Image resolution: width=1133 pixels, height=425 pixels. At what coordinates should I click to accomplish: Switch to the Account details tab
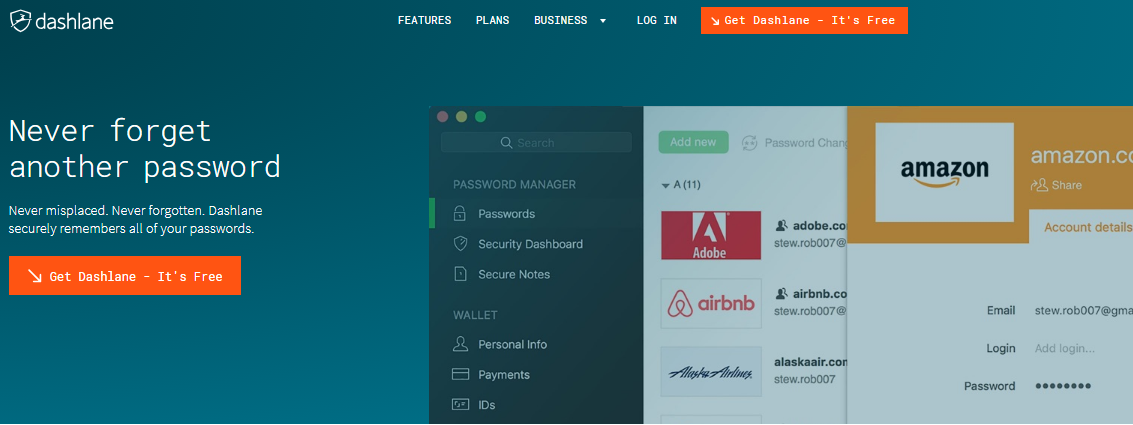[x=1081, y=227]
